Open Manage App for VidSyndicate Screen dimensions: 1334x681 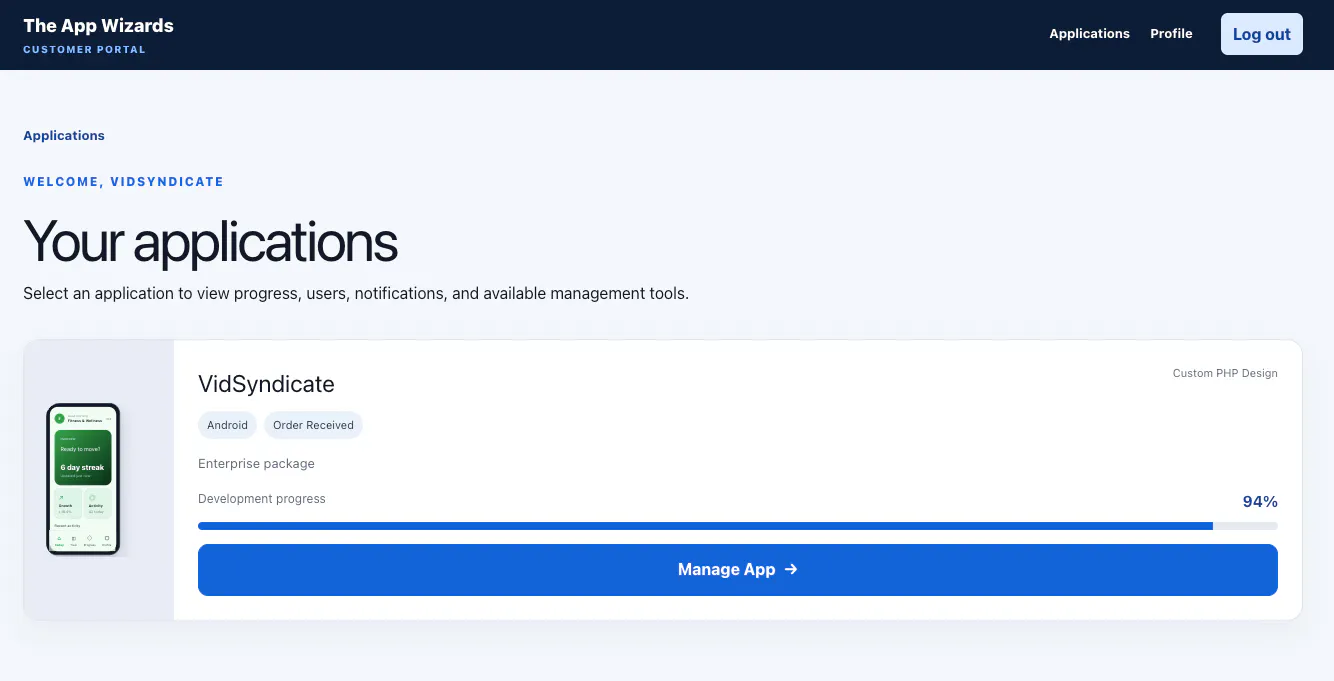point(737,570)
